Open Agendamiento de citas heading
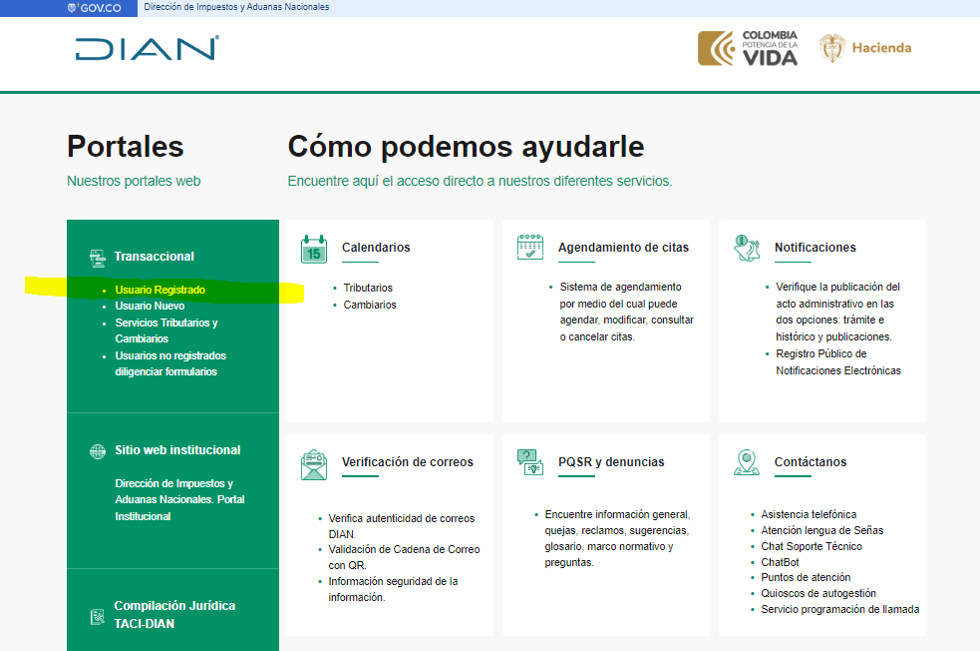980x651 pixels. (x=624, y=247)
